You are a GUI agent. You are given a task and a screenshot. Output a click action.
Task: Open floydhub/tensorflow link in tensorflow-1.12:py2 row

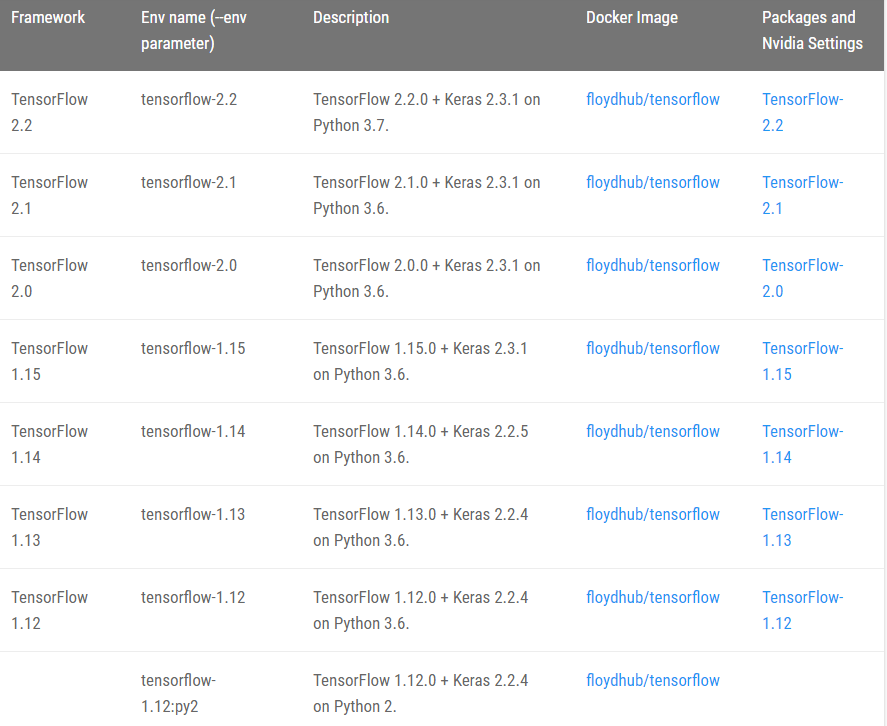[653, 681]
